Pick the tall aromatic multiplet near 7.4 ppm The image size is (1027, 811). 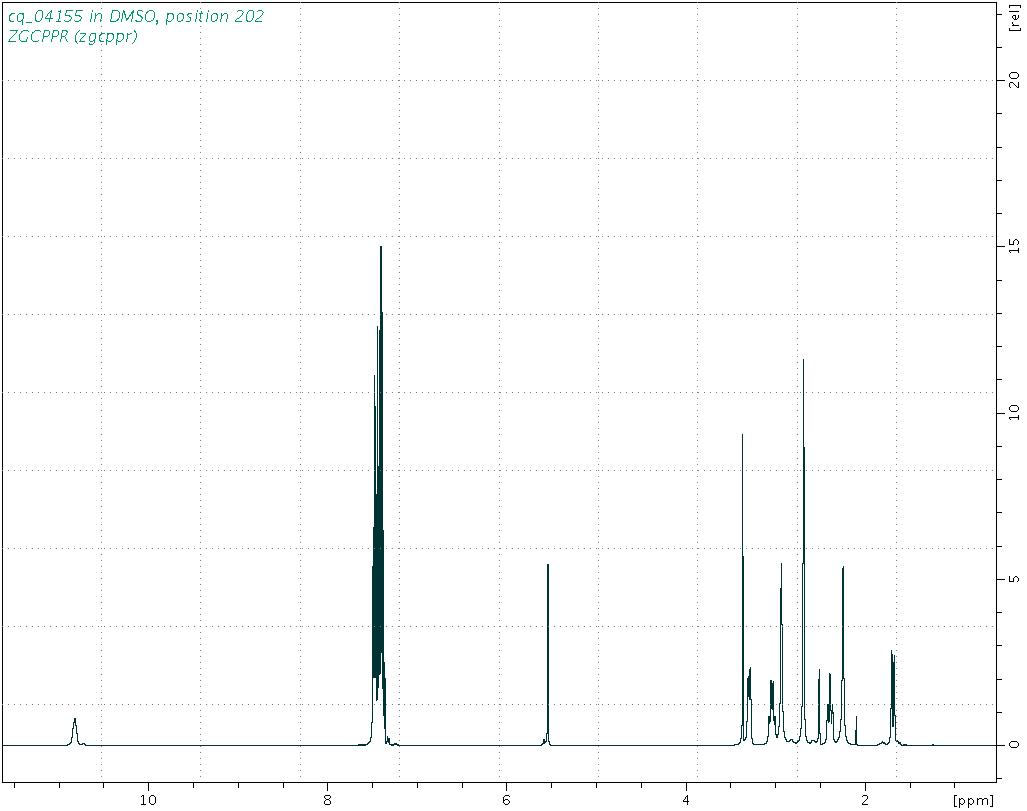tap(379, 498)
